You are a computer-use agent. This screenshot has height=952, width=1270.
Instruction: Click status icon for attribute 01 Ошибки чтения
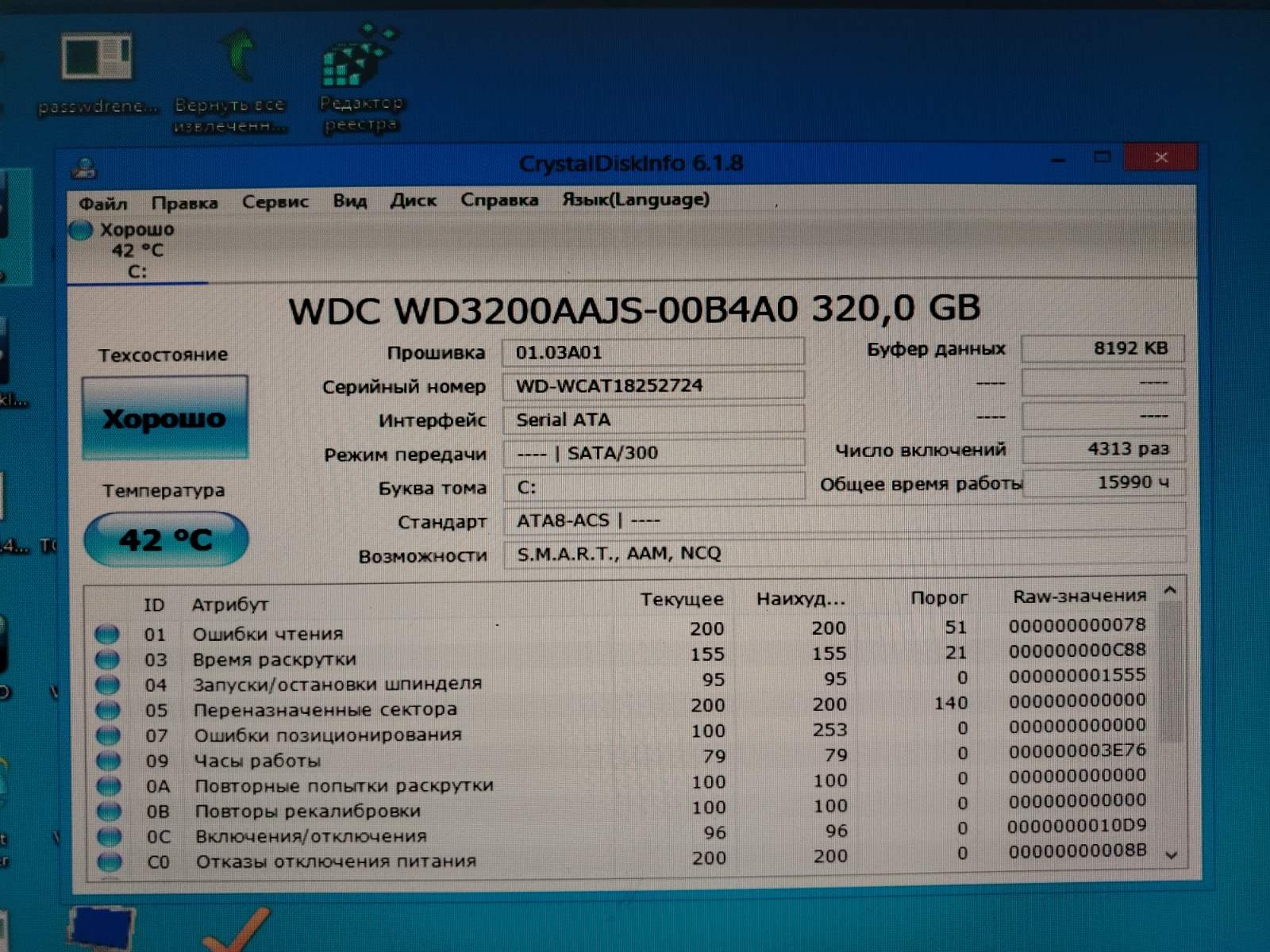(x=107, y=634)
